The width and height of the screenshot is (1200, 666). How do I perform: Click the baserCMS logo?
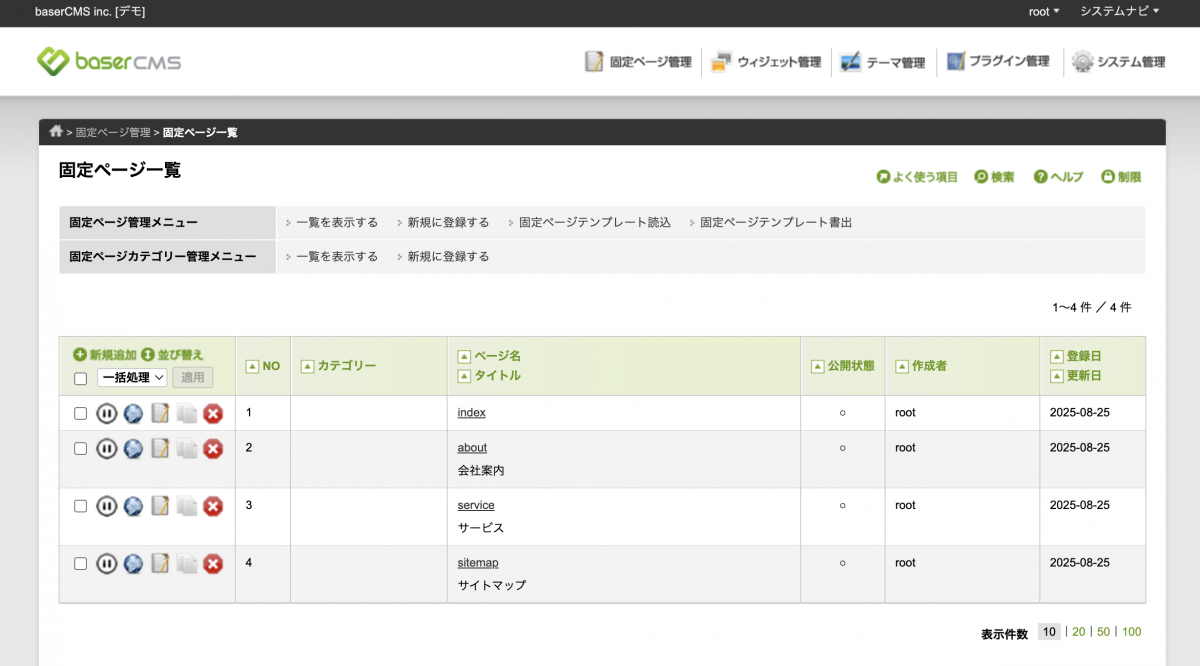pyautogui.click(x=109, y=62)
